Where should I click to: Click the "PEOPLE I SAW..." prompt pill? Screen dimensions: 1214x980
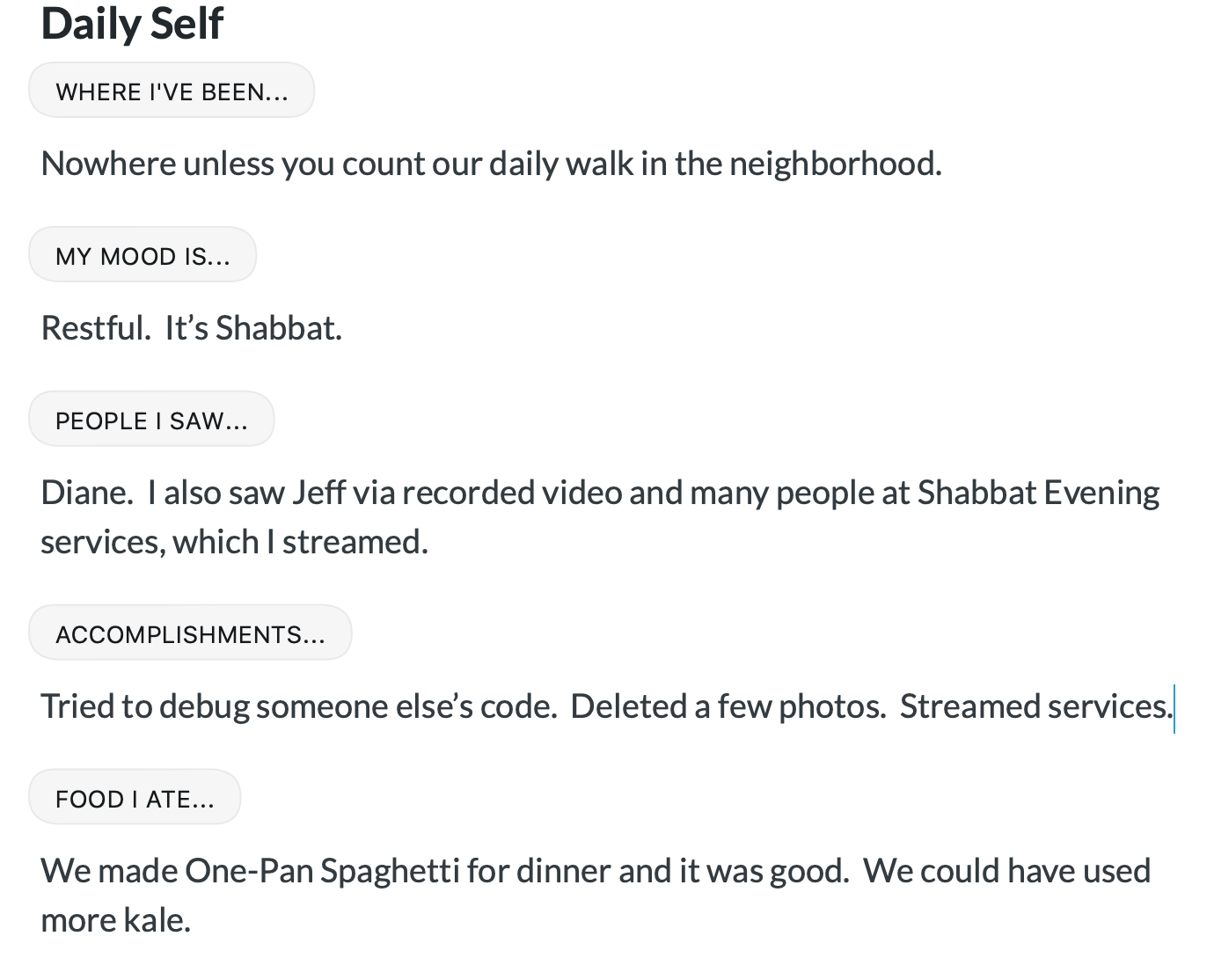click(151, 421)
